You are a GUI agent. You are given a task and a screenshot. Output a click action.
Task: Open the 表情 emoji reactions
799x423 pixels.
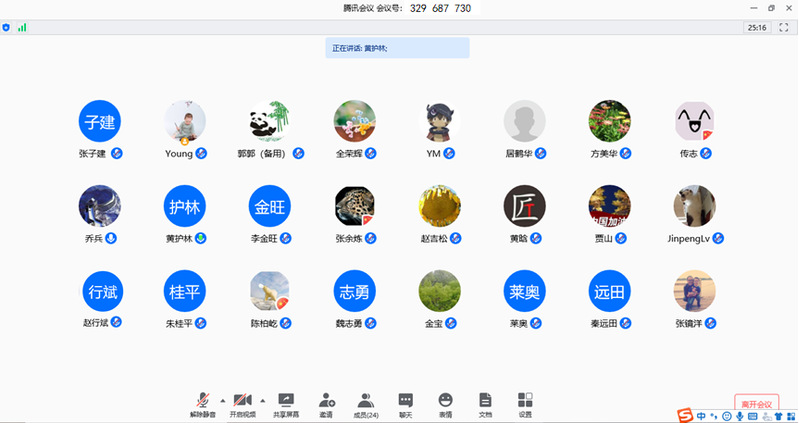coord(445,402)
